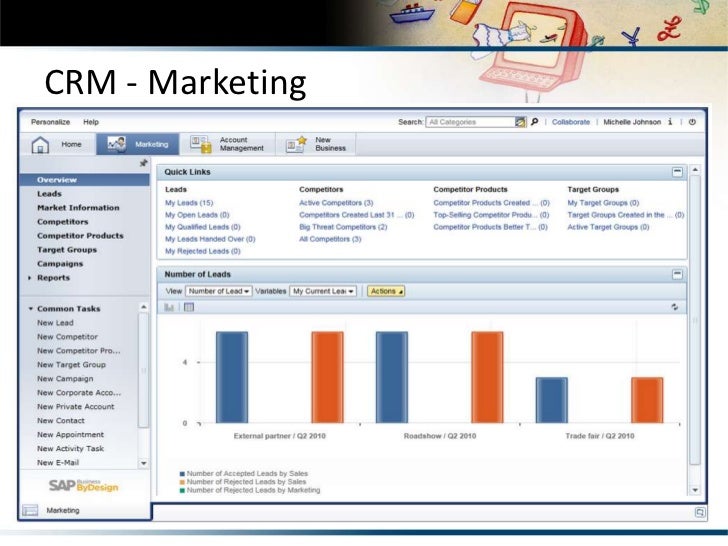728x546 pixels.
Task: Open the My Current Leads variables dropdown
Action: tap(323, 291)
